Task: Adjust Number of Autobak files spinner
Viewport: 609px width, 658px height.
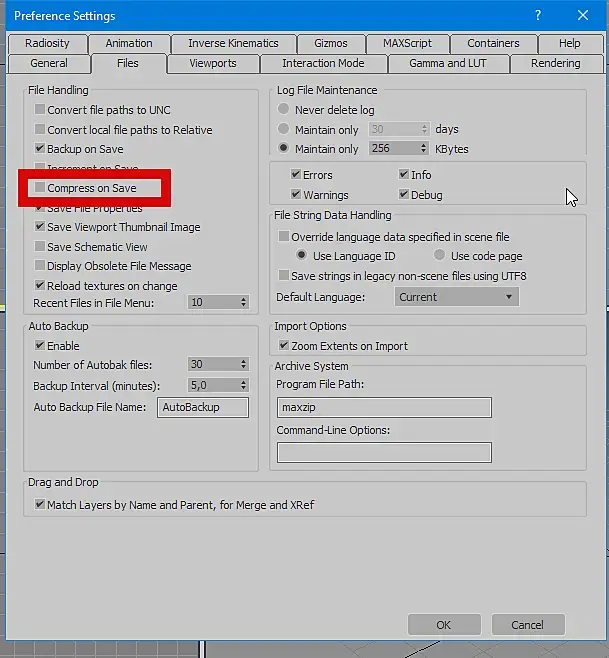Action: (243, 364)
